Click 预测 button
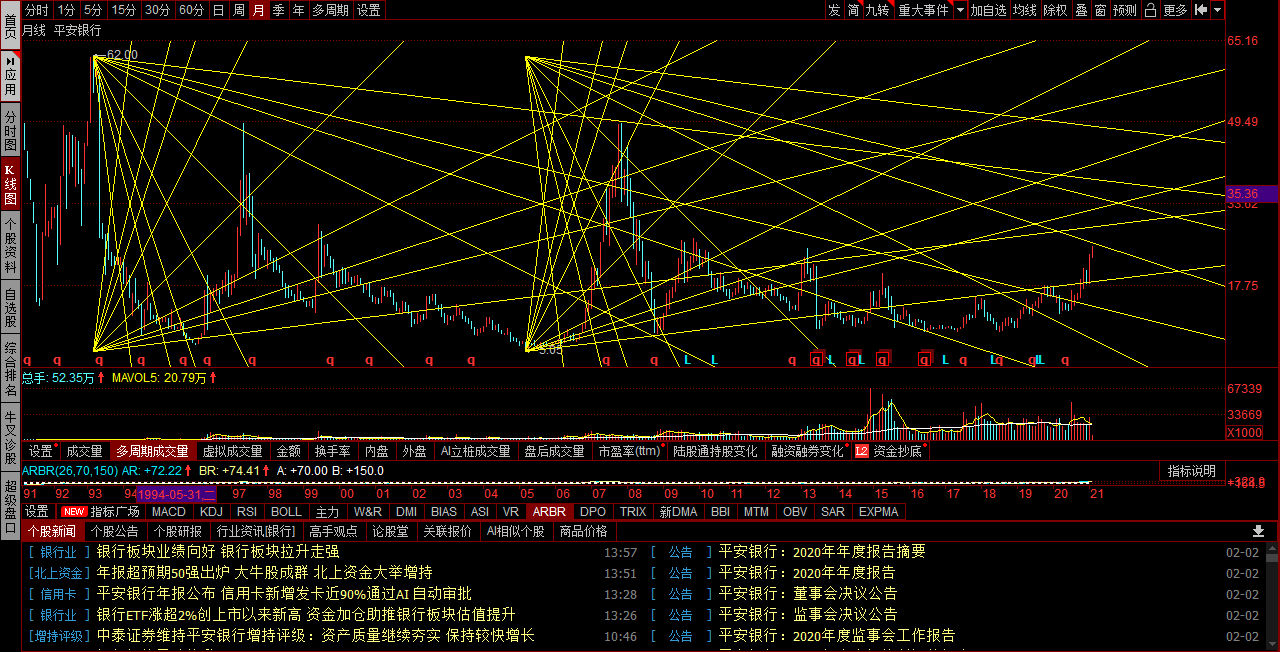Screen dimensions: 1280x652 coord(1125,10)
